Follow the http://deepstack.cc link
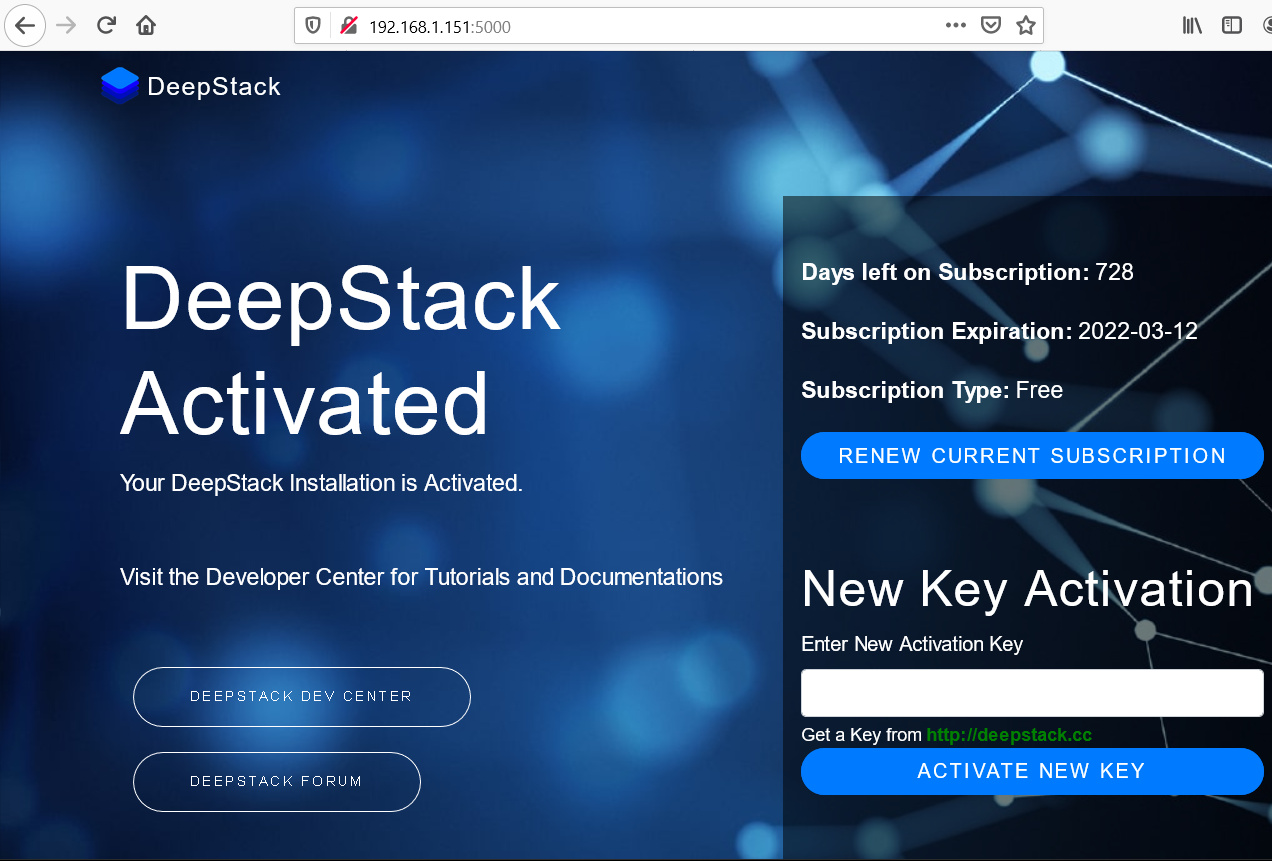Screen dimensions: 1272x861 1008,734
